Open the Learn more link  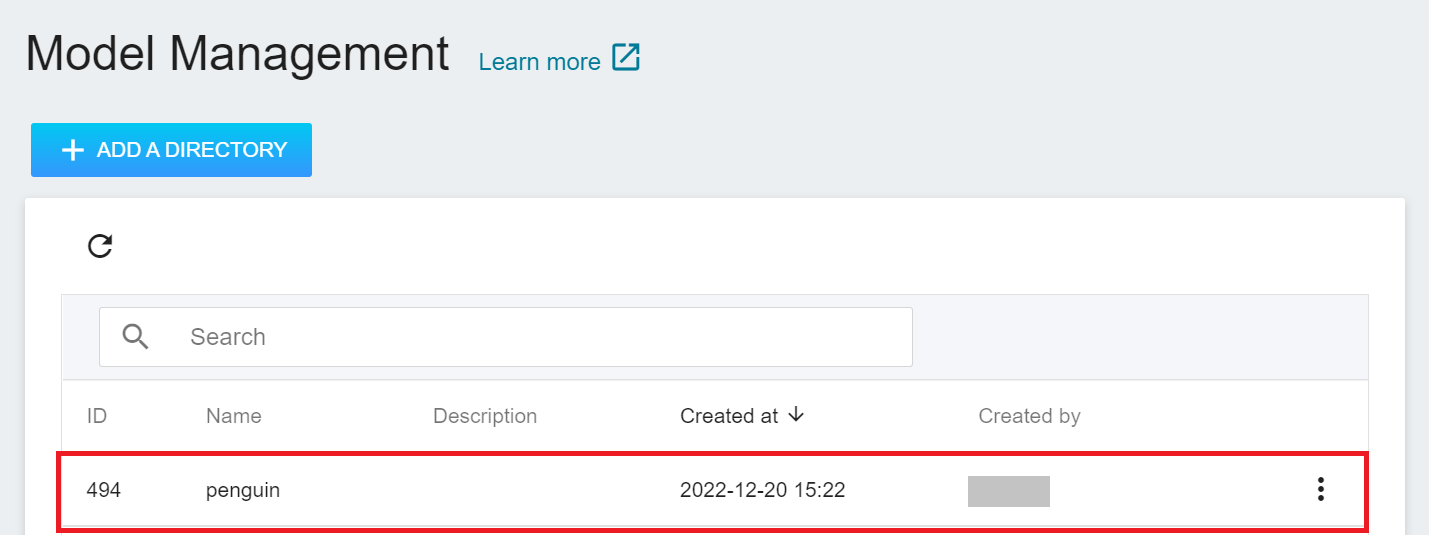pyautogui.click(x=539, y=62)
